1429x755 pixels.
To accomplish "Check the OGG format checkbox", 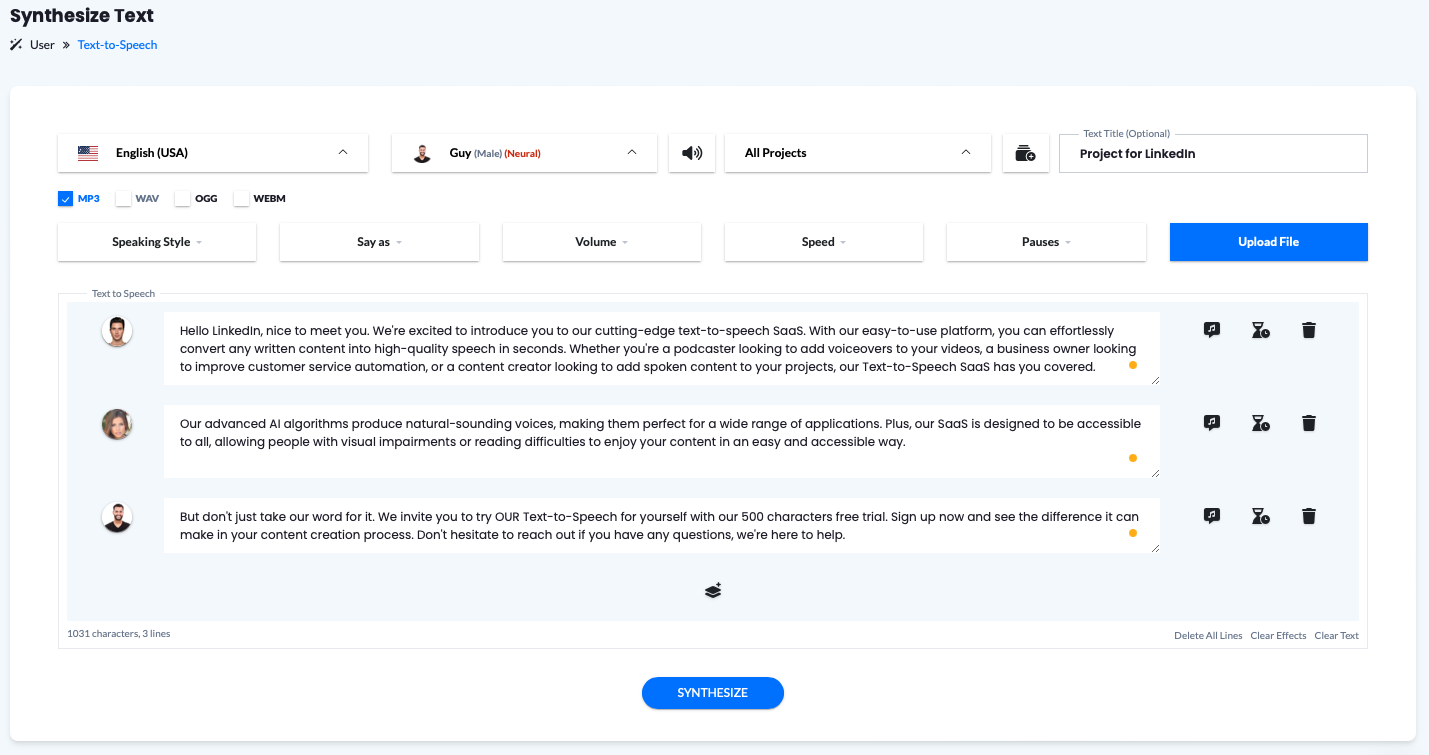I will point(182,198).
